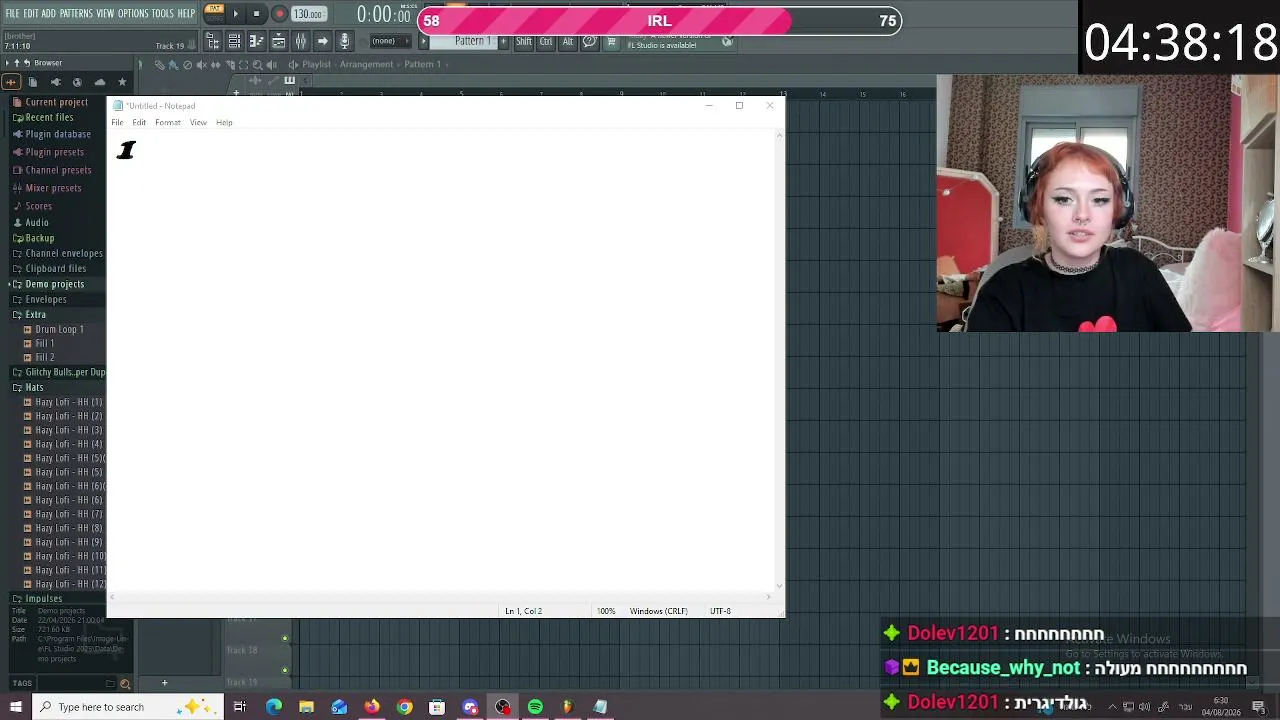Open the mixer toolbar icon
The height and width of the screenshot is (720, 1280).
coord(300,41)
